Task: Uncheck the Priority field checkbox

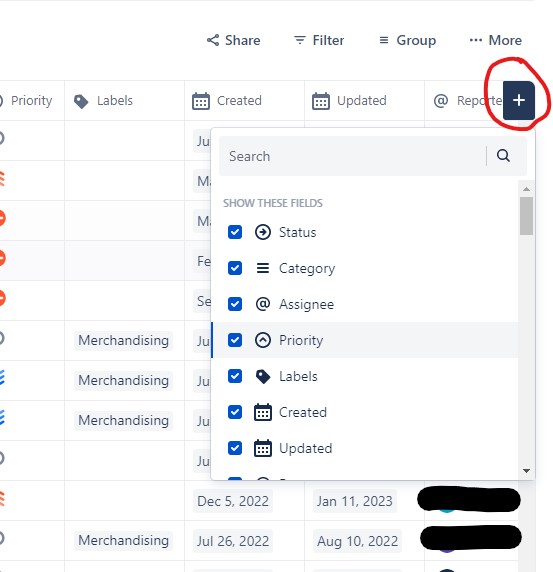Action: point(235,340)
